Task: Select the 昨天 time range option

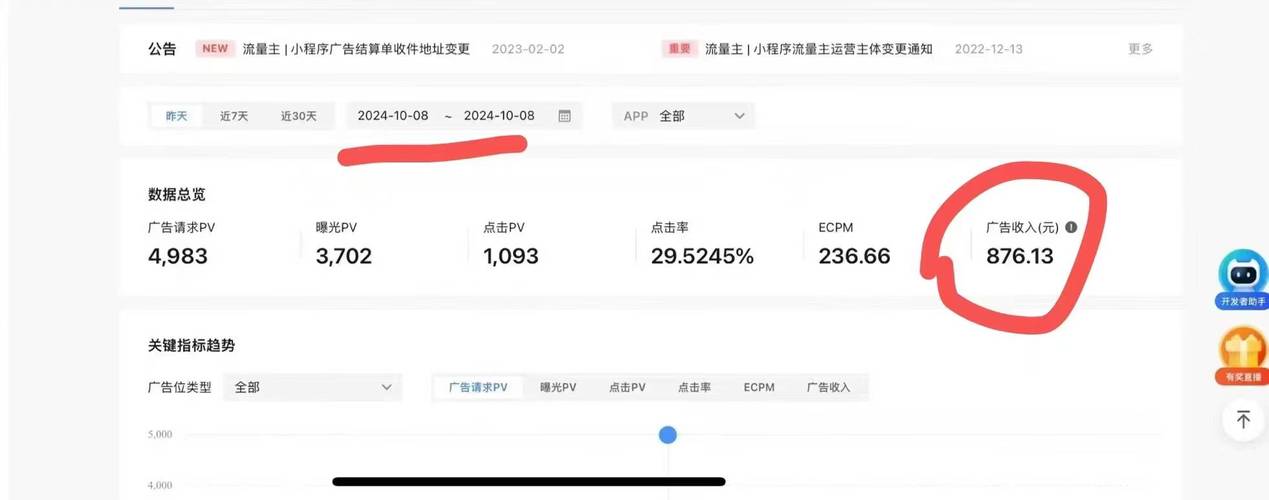Action: click(177, 116)
